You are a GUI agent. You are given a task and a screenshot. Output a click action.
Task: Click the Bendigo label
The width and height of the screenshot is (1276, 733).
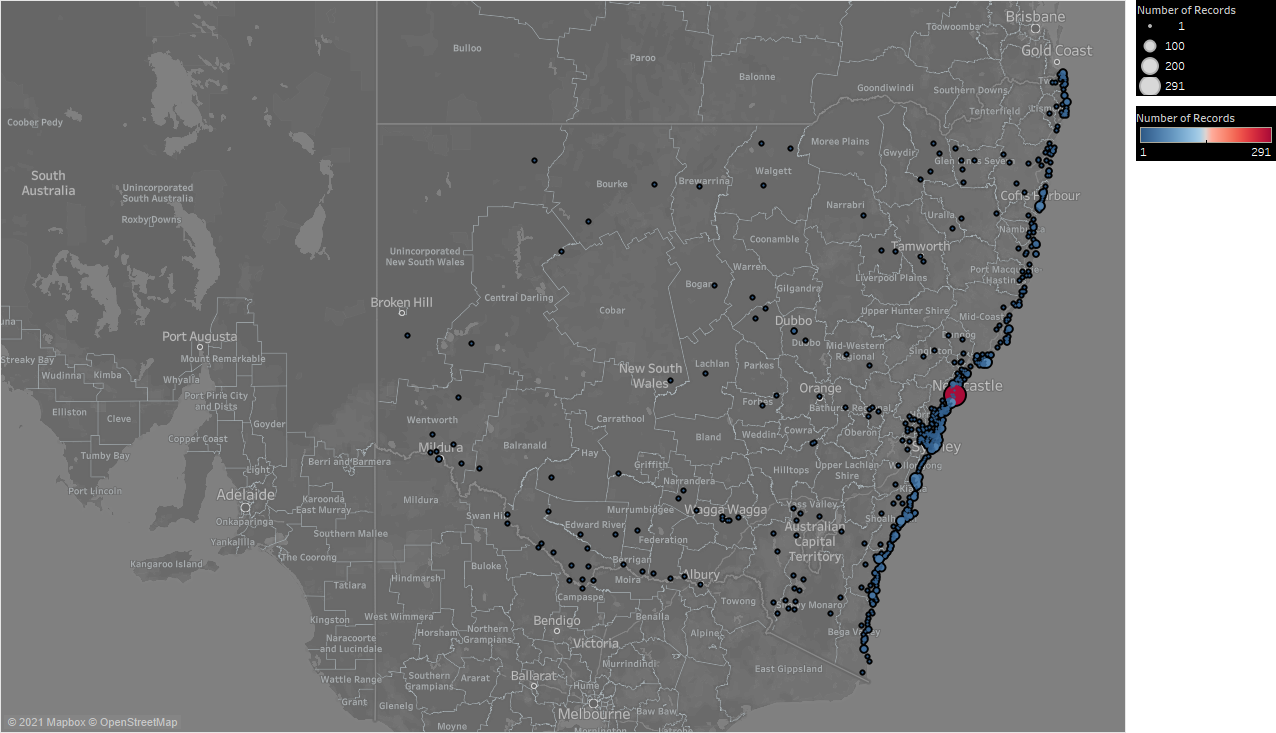point(557,621)
